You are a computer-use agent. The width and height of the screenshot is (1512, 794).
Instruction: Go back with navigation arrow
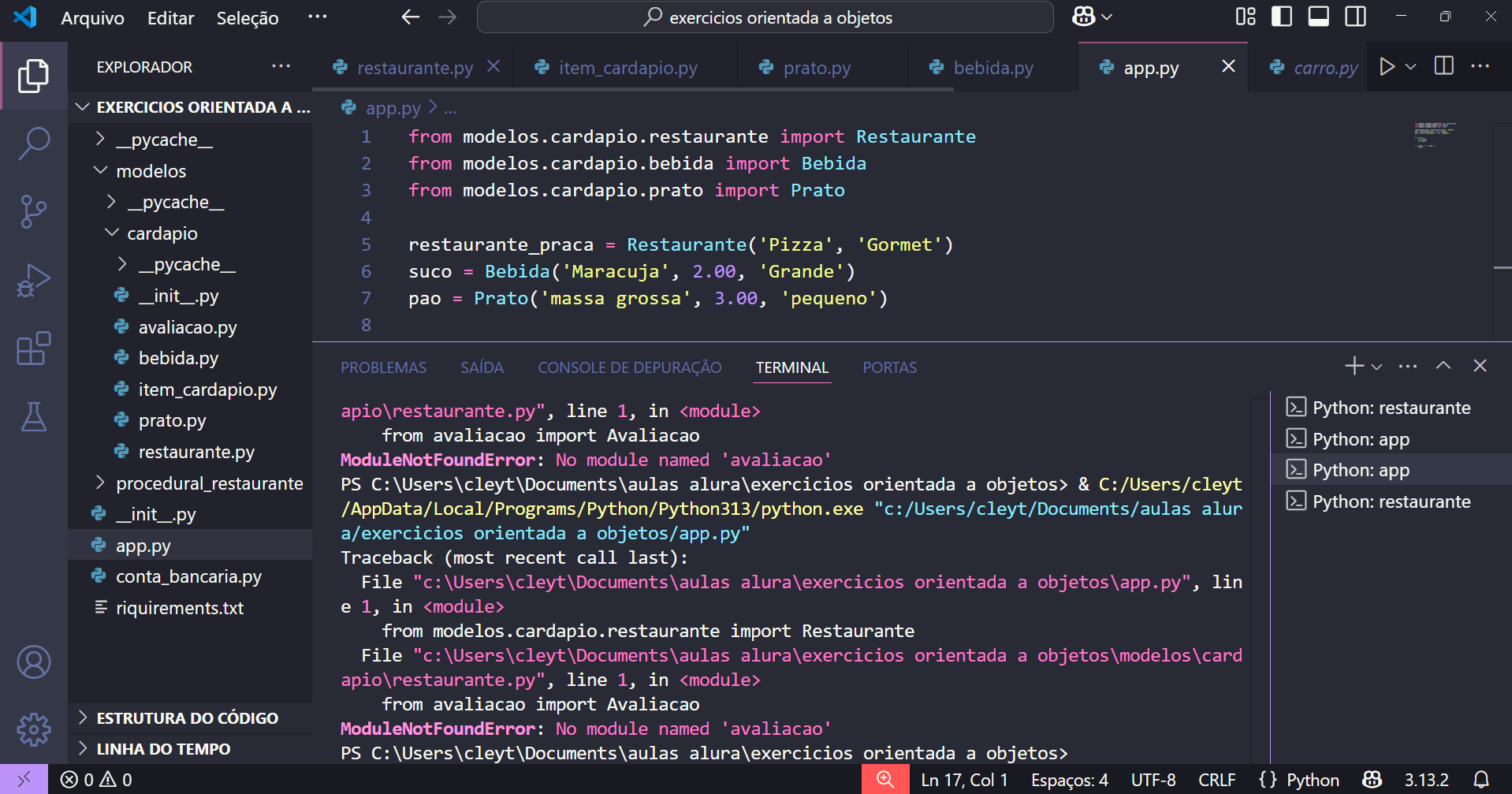tap(410, 17)
